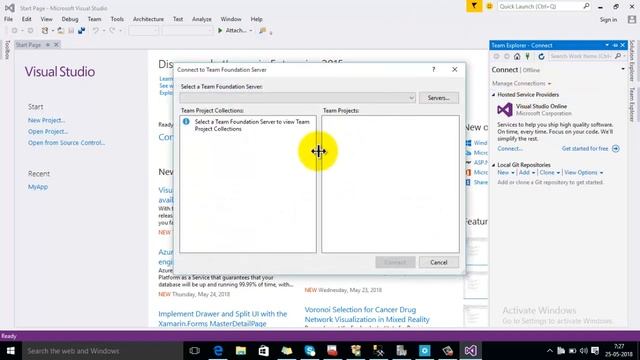Open the Toolbox side tab
The image size is (640, 360).
tap(7, 50)
